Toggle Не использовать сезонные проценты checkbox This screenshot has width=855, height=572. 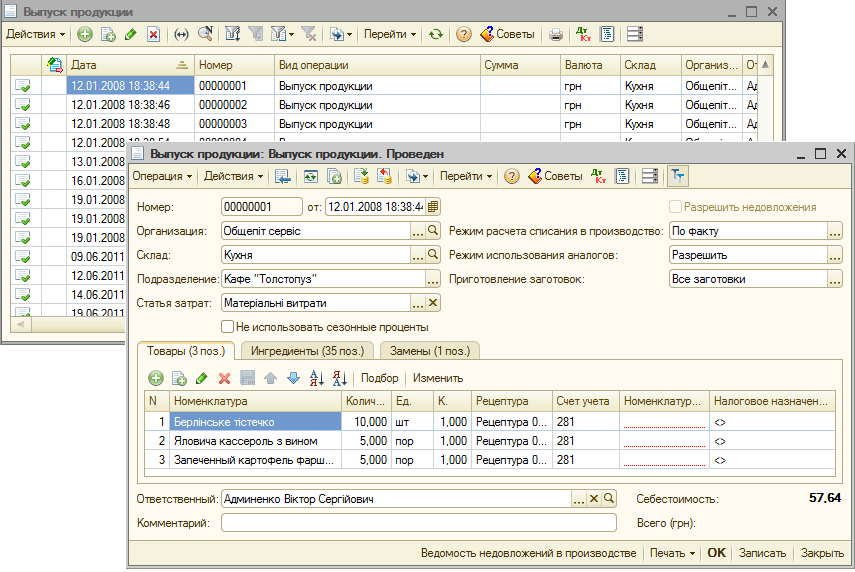tap(227, 327)
